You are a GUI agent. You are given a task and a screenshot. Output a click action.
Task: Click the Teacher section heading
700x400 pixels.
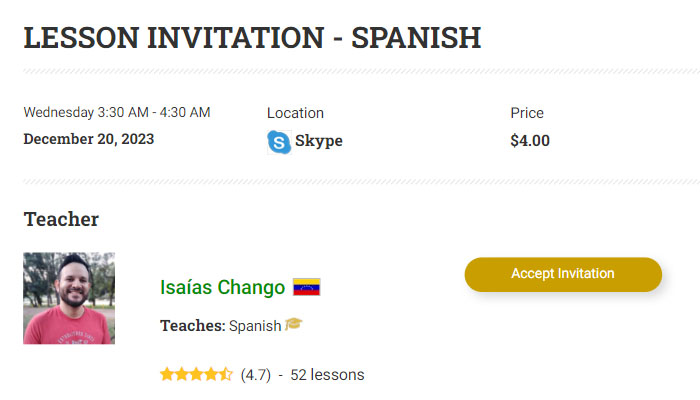pyautogui.click(x=61, y=219)
